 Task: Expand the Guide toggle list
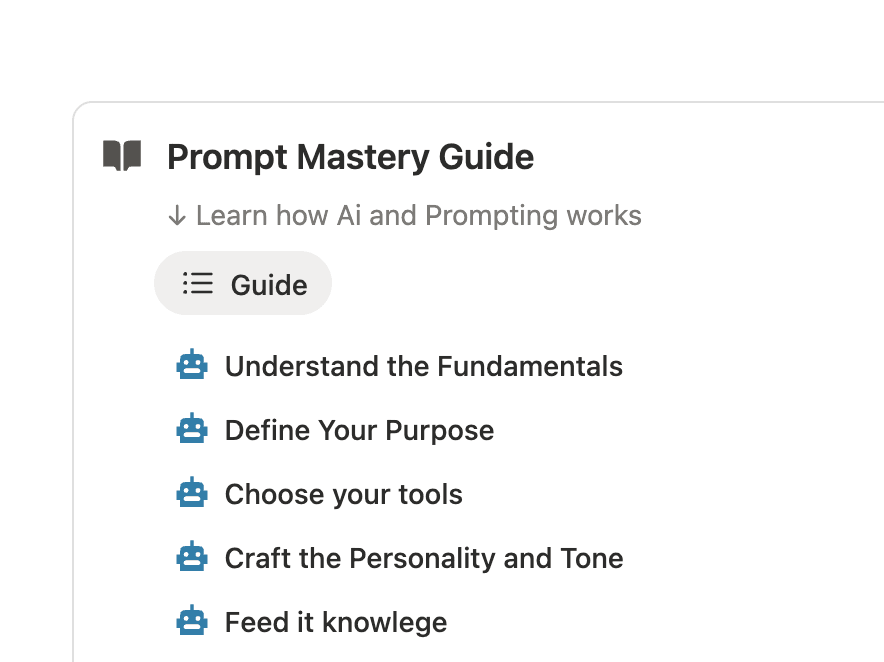tap(243, 283)
